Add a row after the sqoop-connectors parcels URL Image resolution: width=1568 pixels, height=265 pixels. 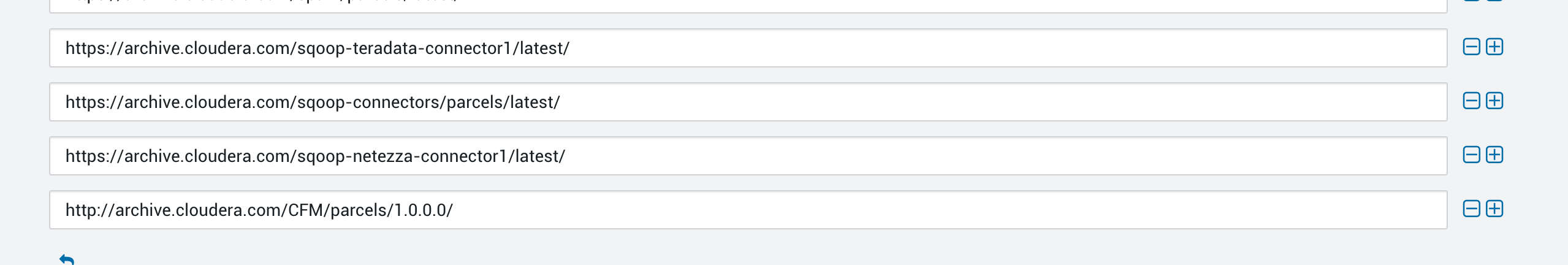1494,101
